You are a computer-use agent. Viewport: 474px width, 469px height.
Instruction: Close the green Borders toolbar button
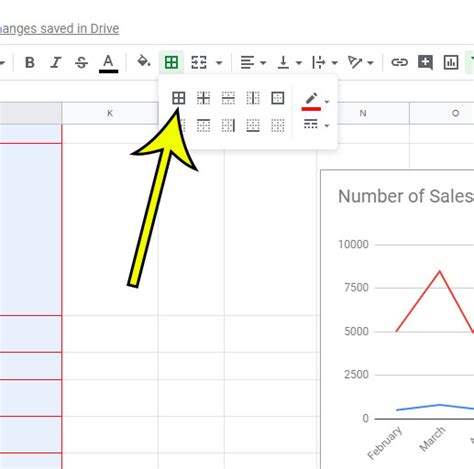point(171,62)
